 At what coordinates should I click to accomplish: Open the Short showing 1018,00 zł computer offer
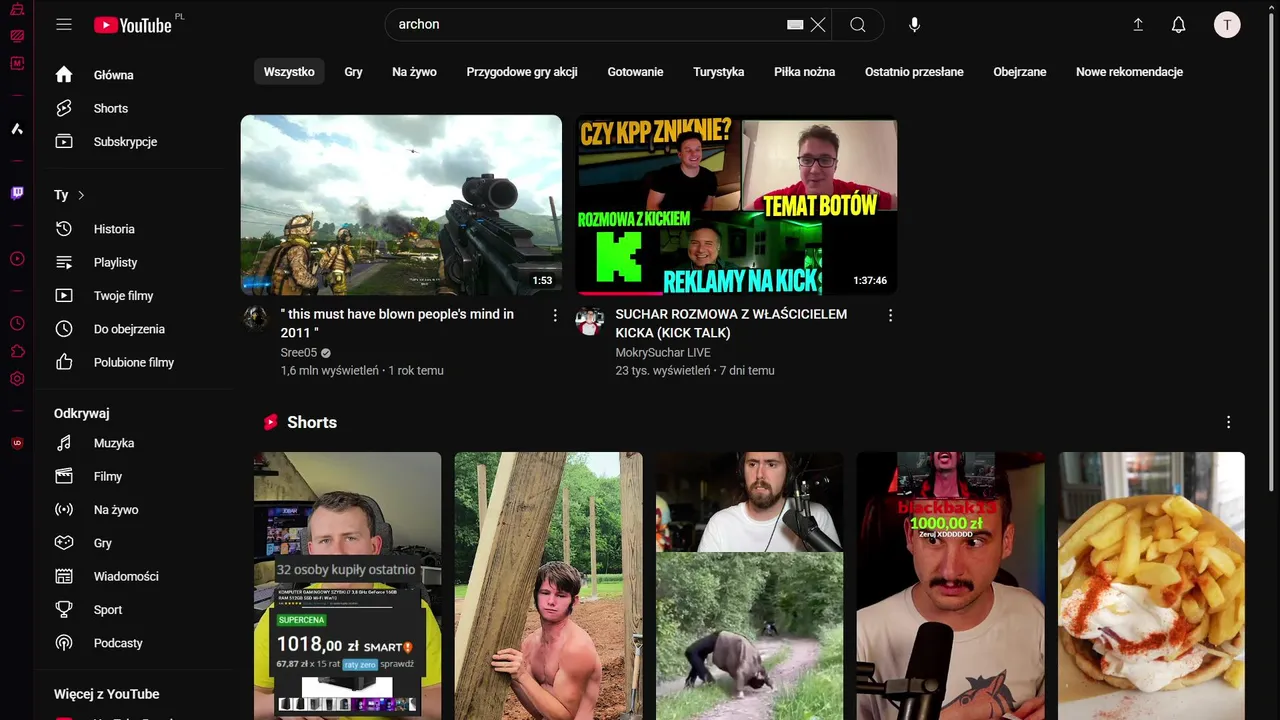[x=347, y=586]
